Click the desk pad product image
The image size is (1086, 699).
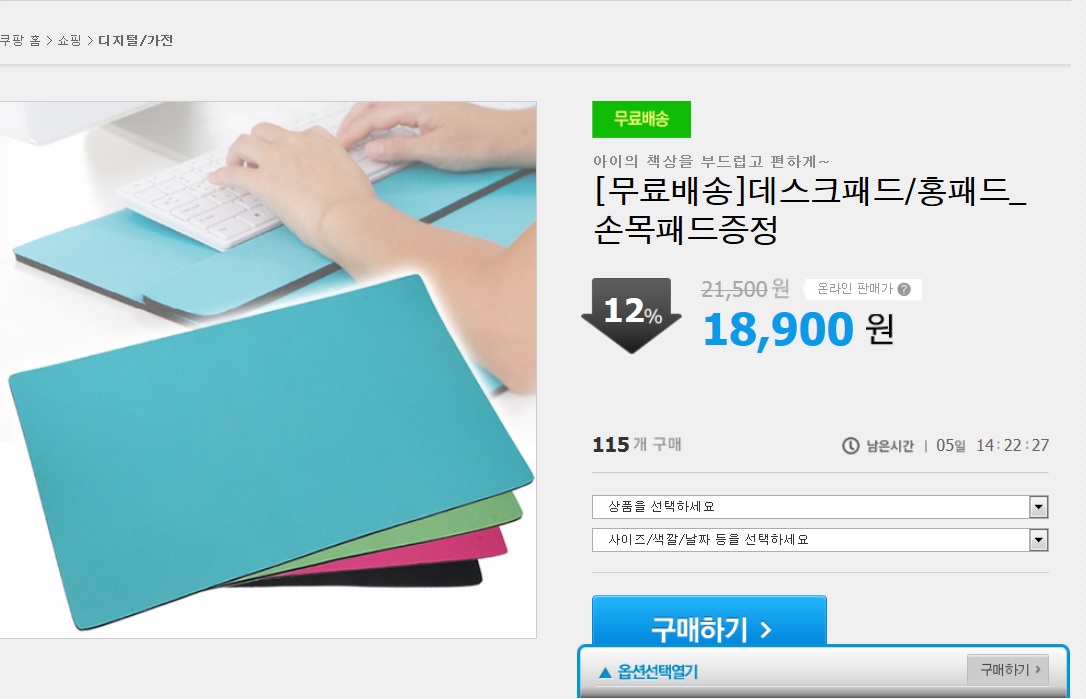pyautogui.click(x=268, y=370)
